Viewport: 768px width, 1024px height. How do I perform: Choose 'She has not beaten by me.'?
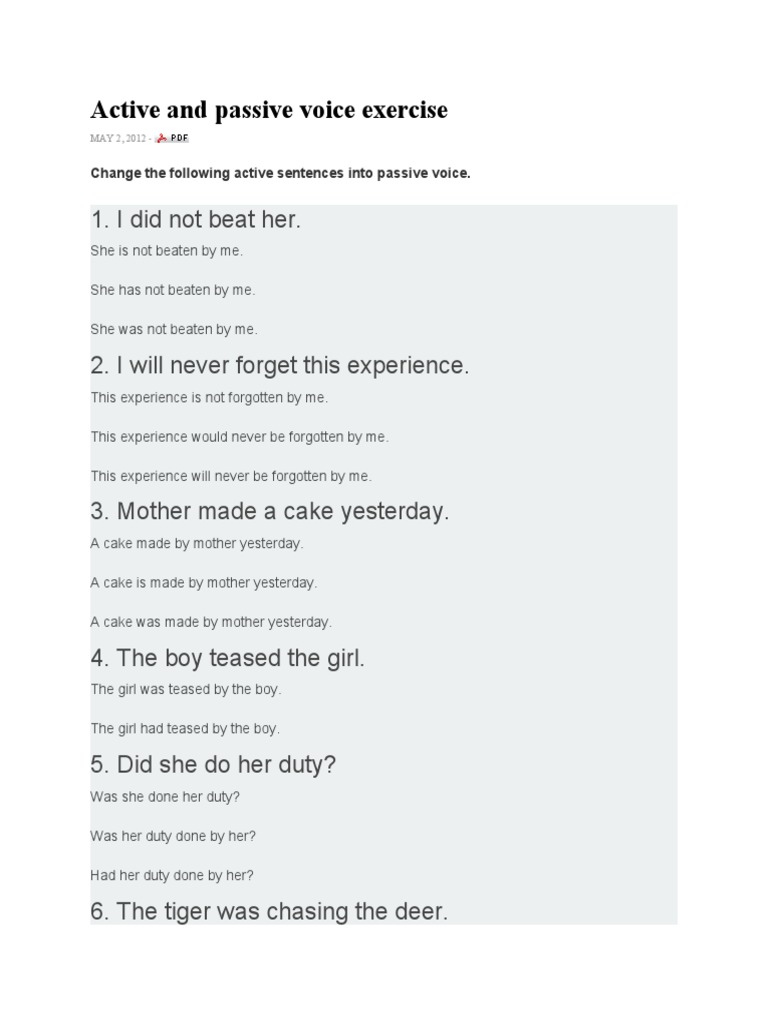click(173, 290)
